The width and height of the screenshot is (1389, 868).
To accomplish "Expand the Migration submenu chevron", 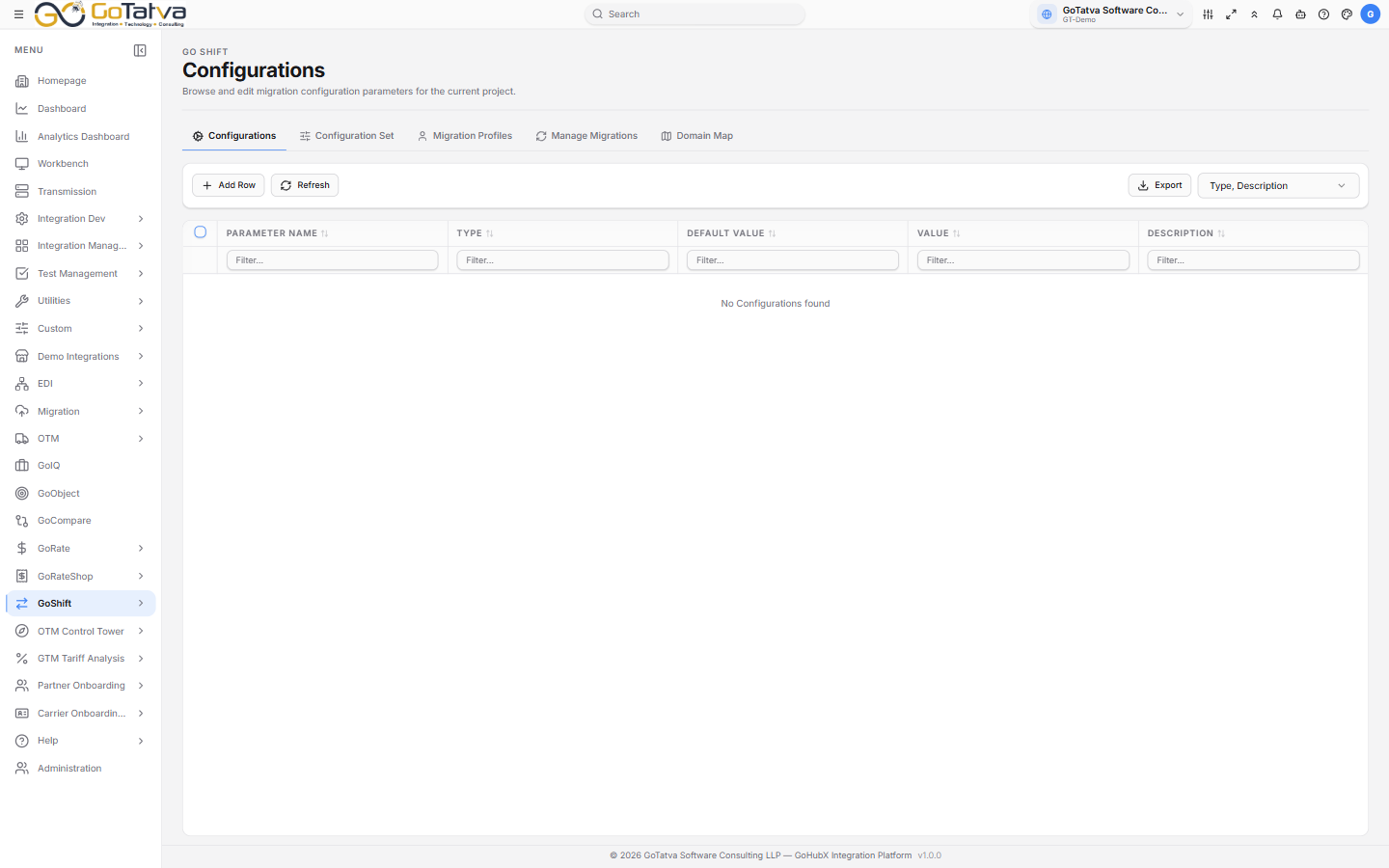I will point(141,412).
